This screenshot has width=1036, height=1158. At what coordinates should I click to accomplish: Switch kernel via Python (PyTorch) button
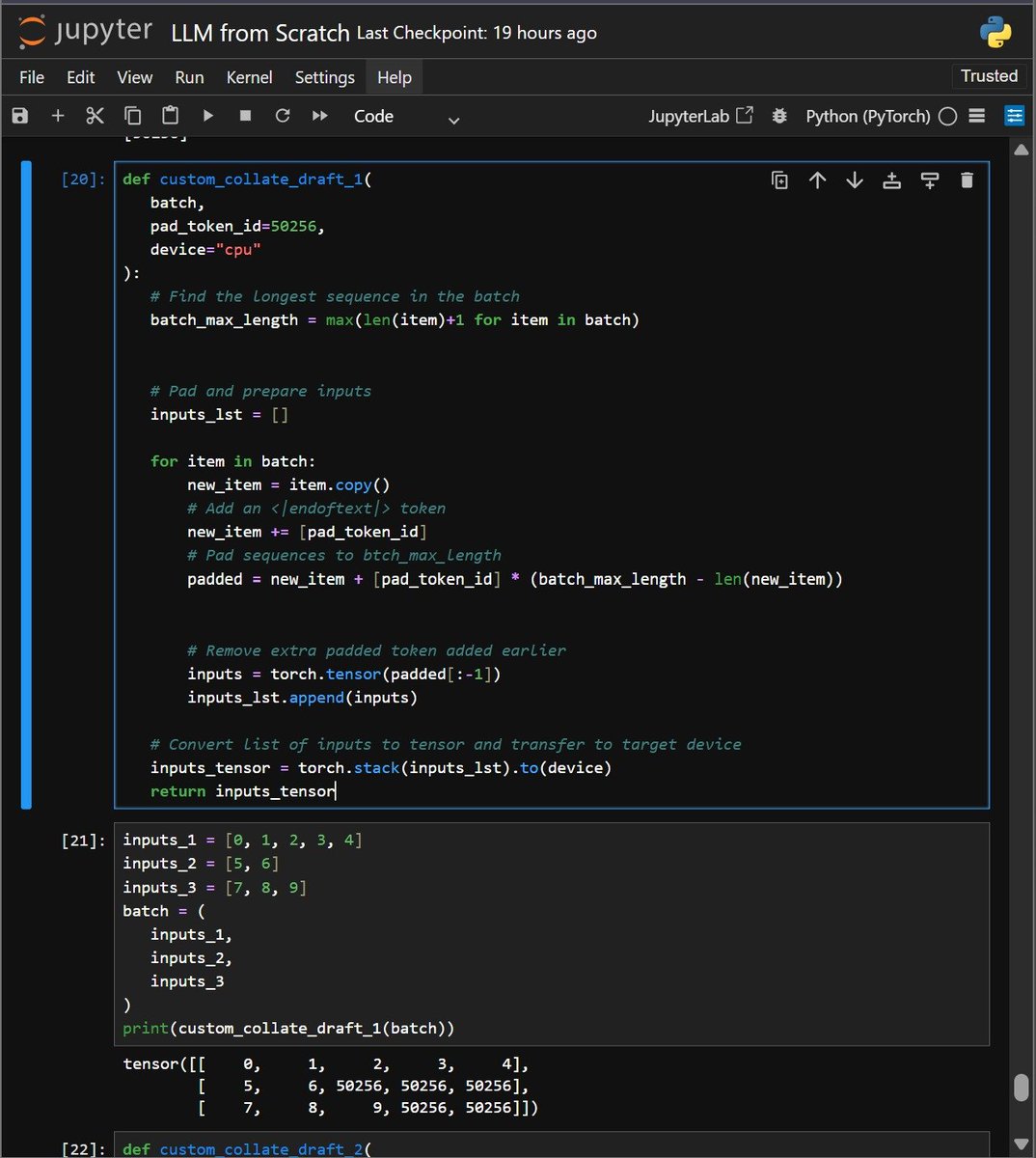point(867,116)
